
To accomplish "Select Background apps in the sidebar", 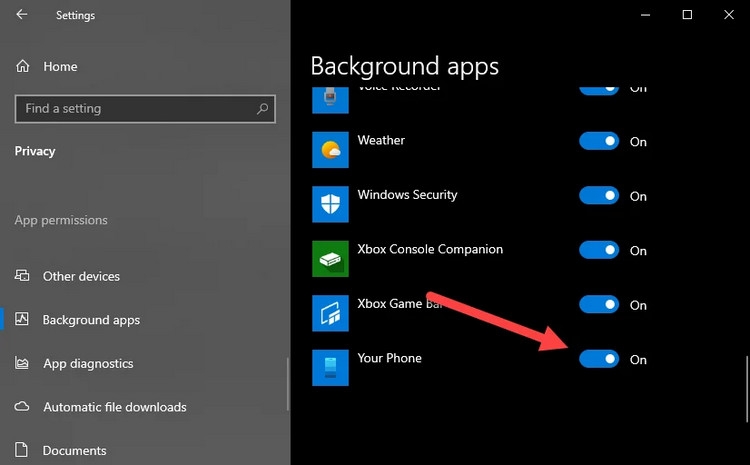I will (91, 320).
